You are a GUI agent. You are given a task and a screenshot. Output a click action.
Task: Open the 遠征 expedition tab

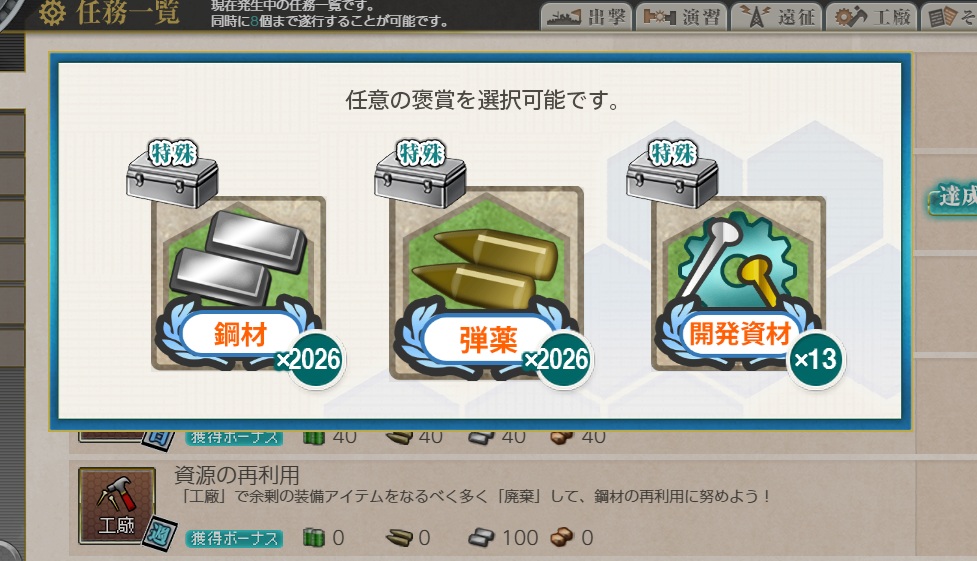[x=777, y=16]
